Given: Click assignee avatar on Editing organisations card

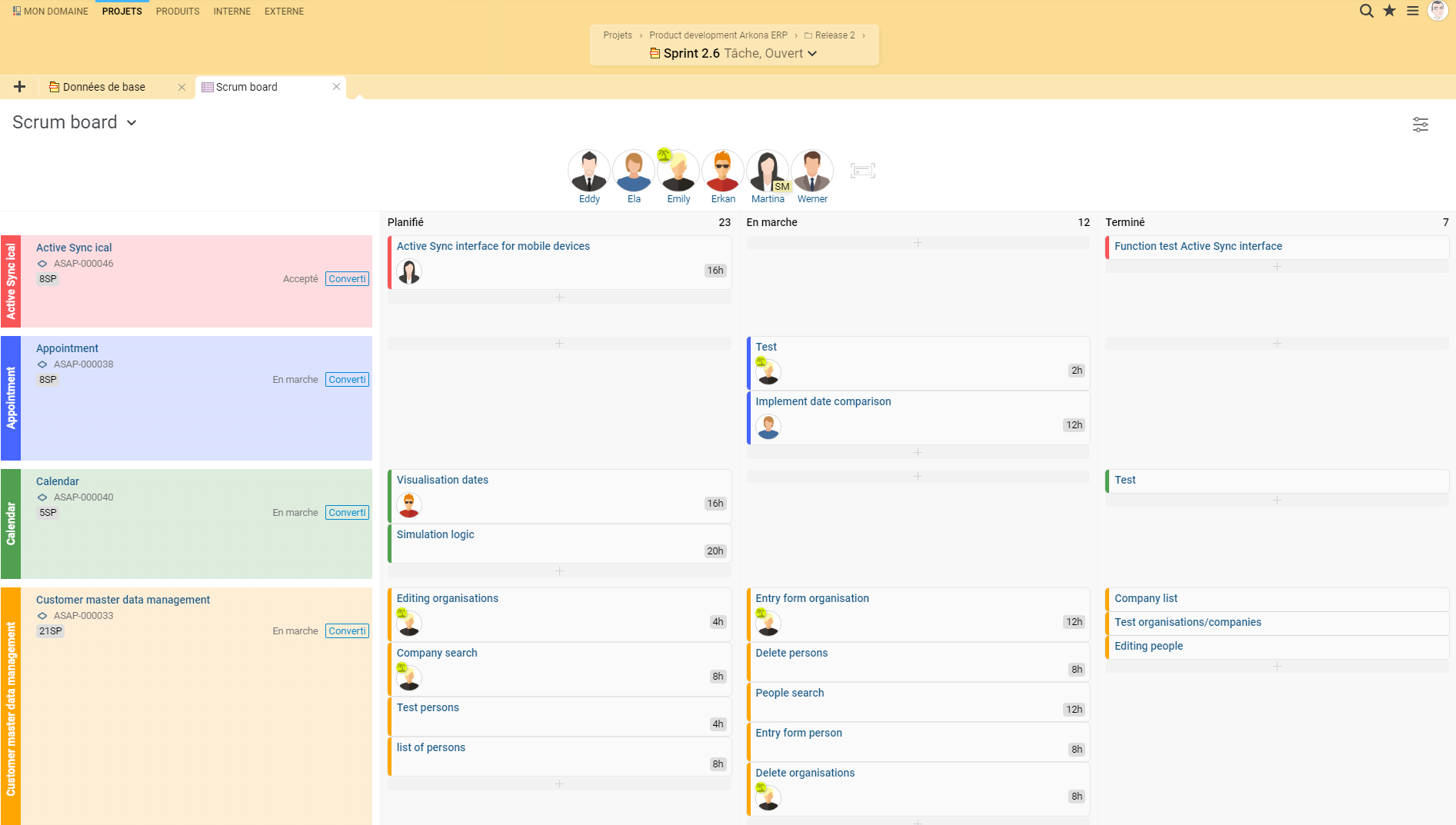Looking at the screenshot, I should tap(409, 623).
